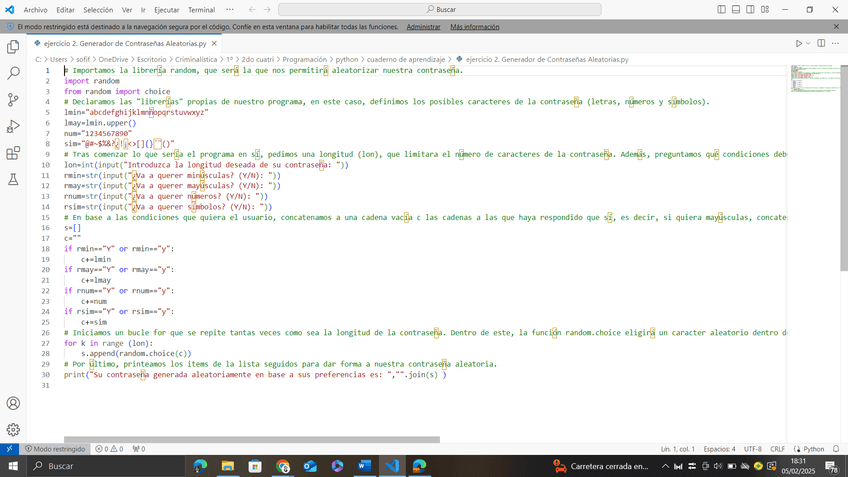Toggle the primary side bar visibility
This screenshot has height=477, width=848.
[723, 9]
